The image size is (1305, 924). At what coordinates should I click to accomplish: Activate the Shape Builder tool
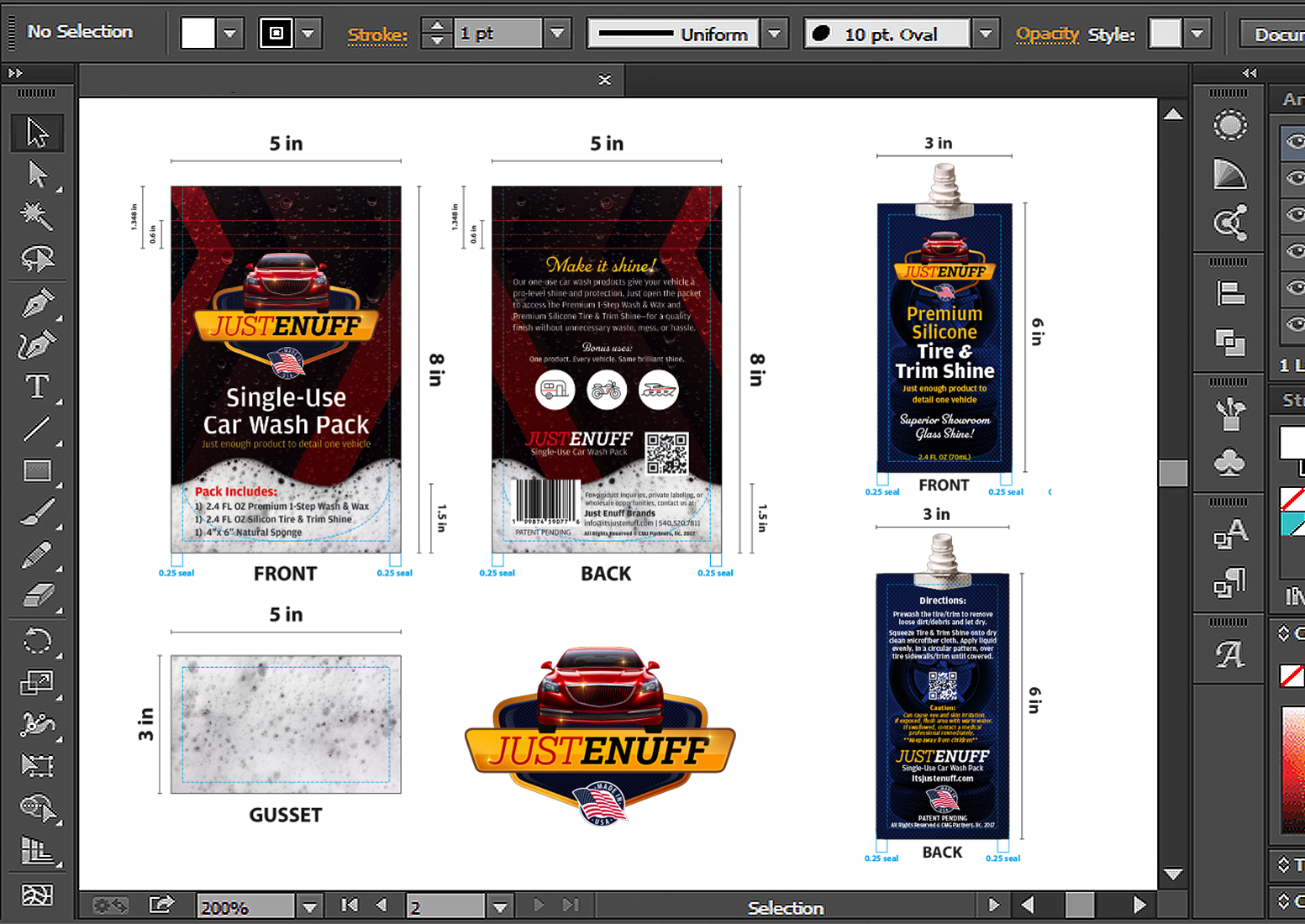pos(37,808)
